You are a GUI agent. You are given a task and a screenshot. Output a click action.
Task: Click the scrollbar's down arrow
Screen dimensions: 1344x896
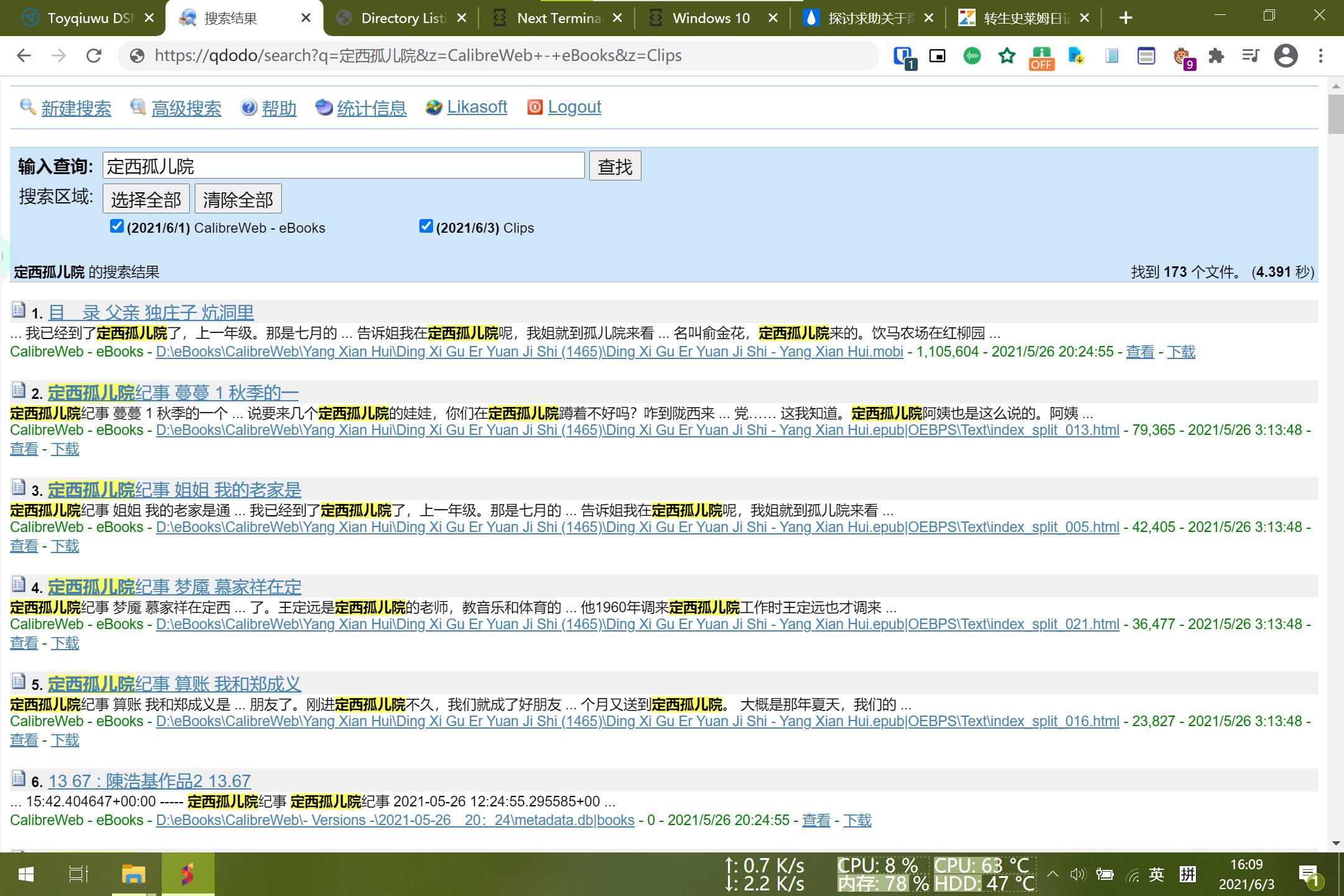tap(1335, 843)
